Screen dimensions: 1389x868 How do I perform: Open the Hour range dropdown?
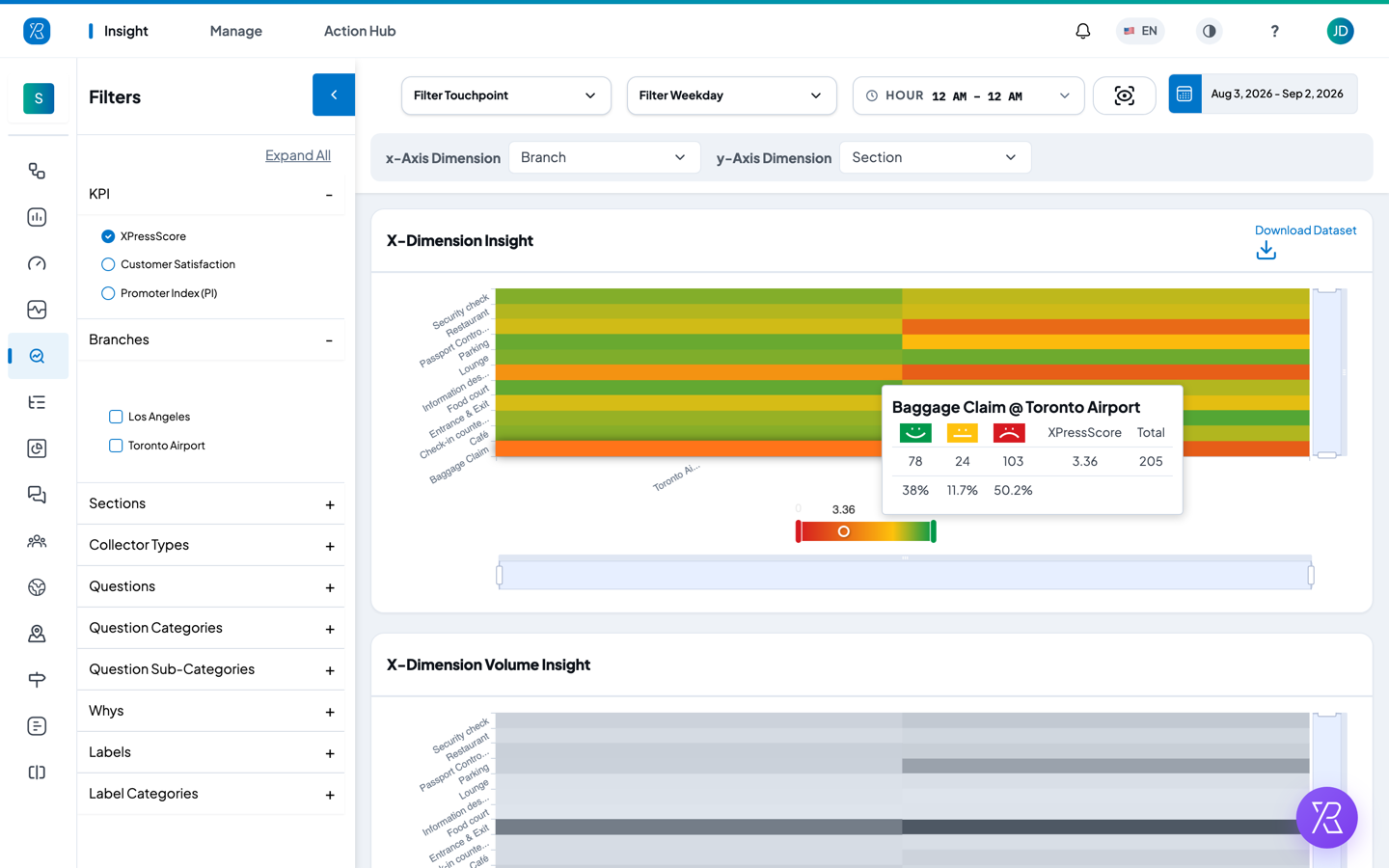tap(968, 95)
